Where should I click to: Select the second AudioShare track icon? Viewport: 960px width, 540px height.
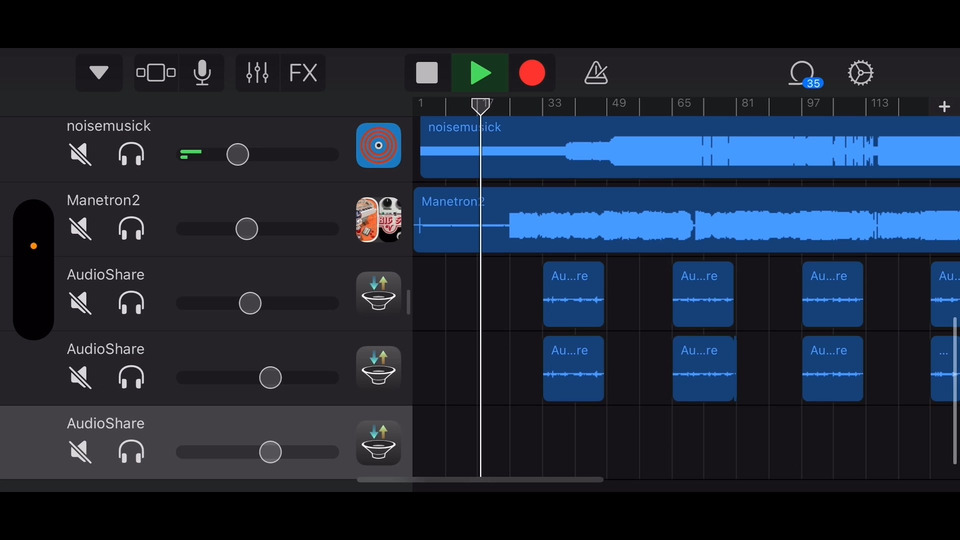(378, 369)
